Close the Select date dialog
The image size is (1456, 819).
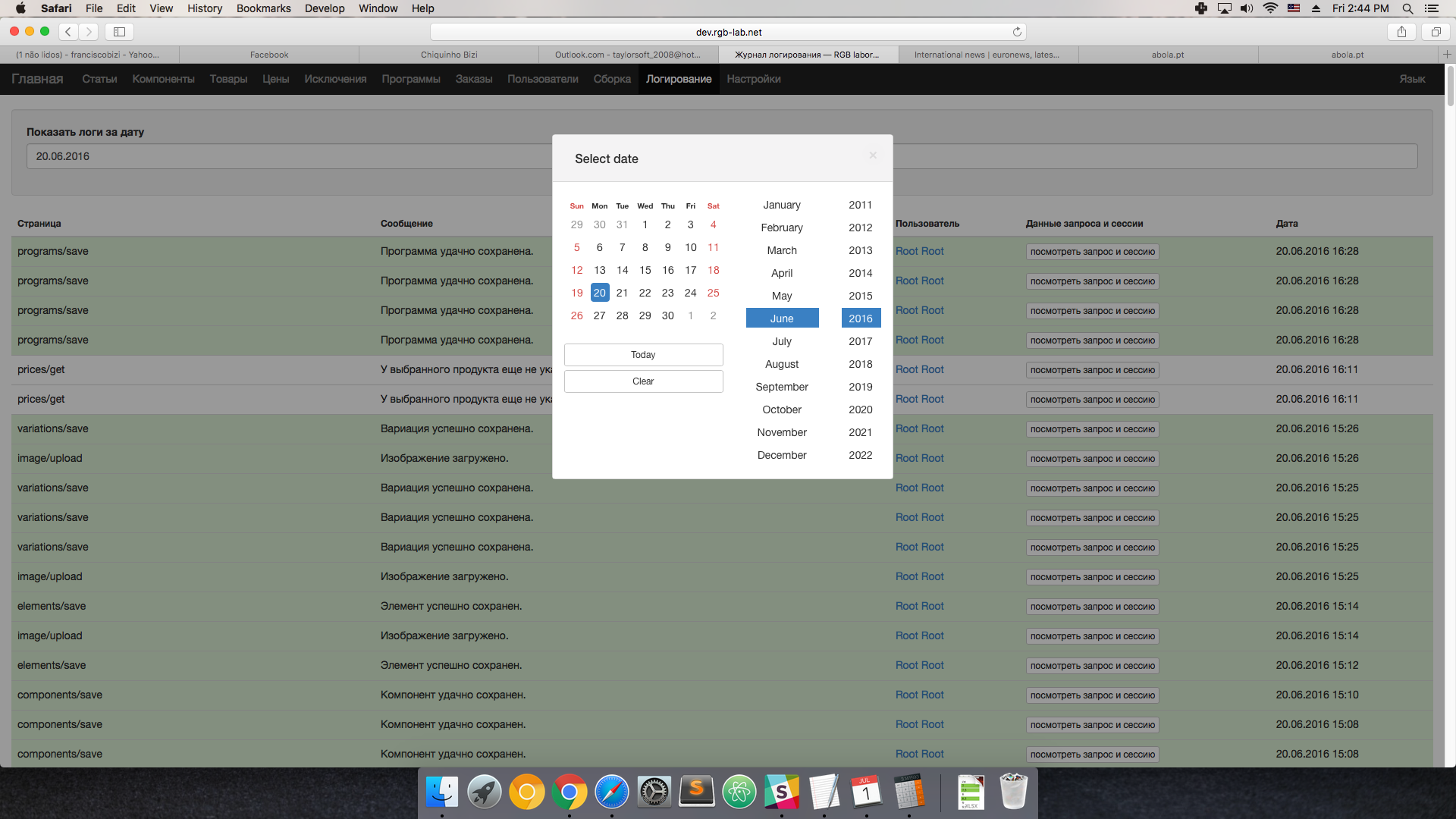click(x=873, y=155)
